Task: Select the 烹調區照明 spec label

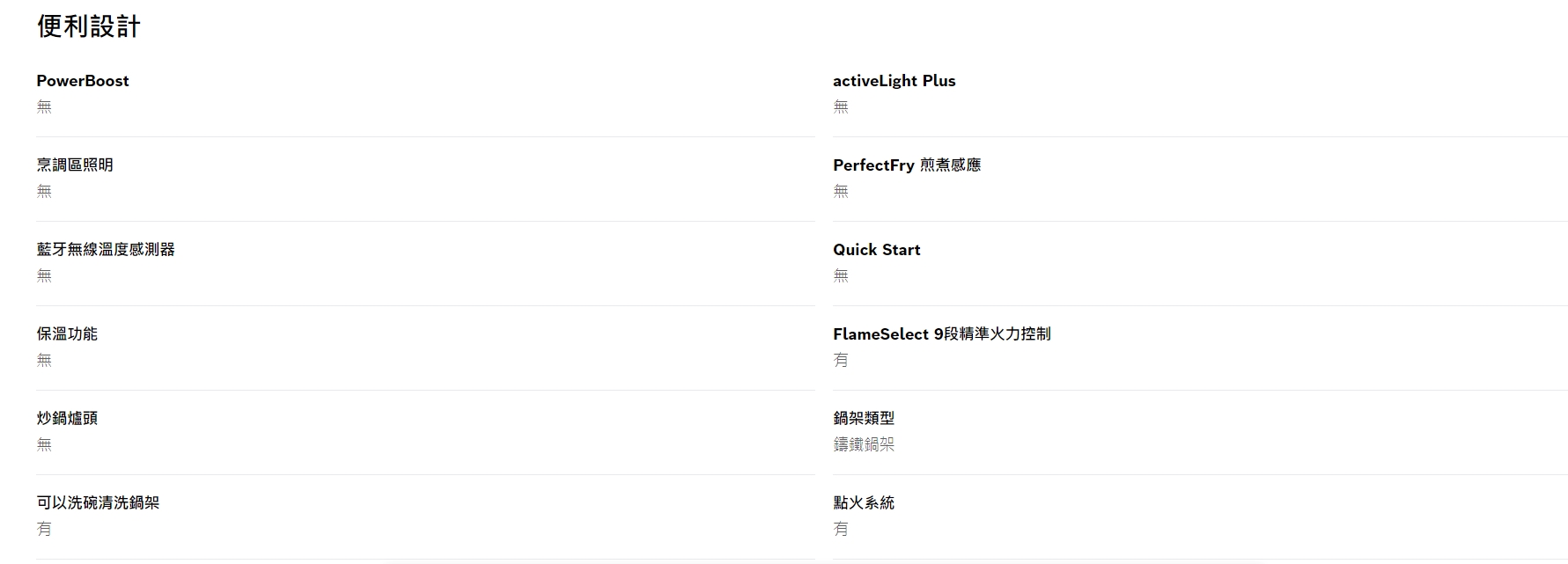Action: point(75,165)
